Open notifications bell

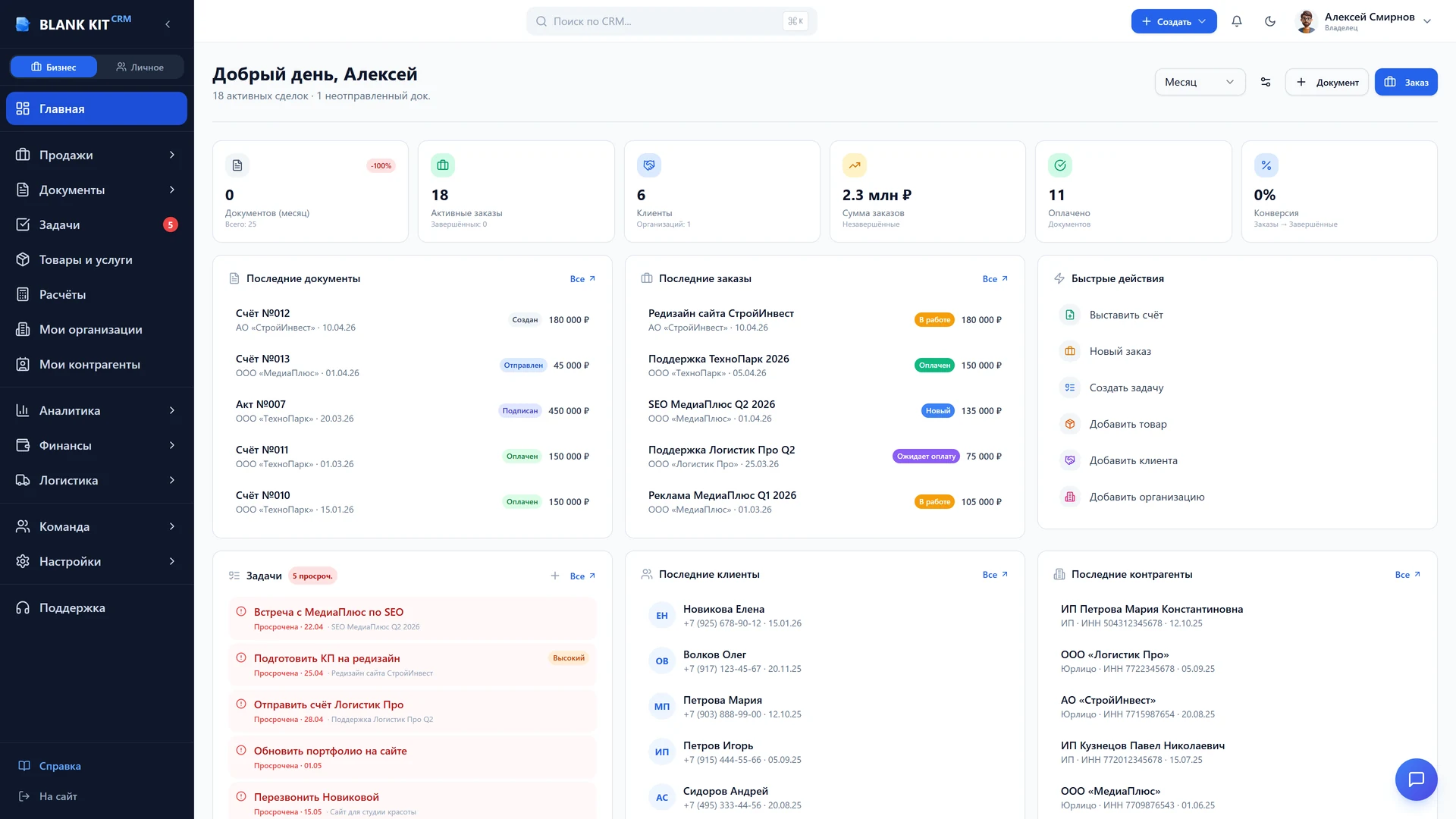(1237, 21)
